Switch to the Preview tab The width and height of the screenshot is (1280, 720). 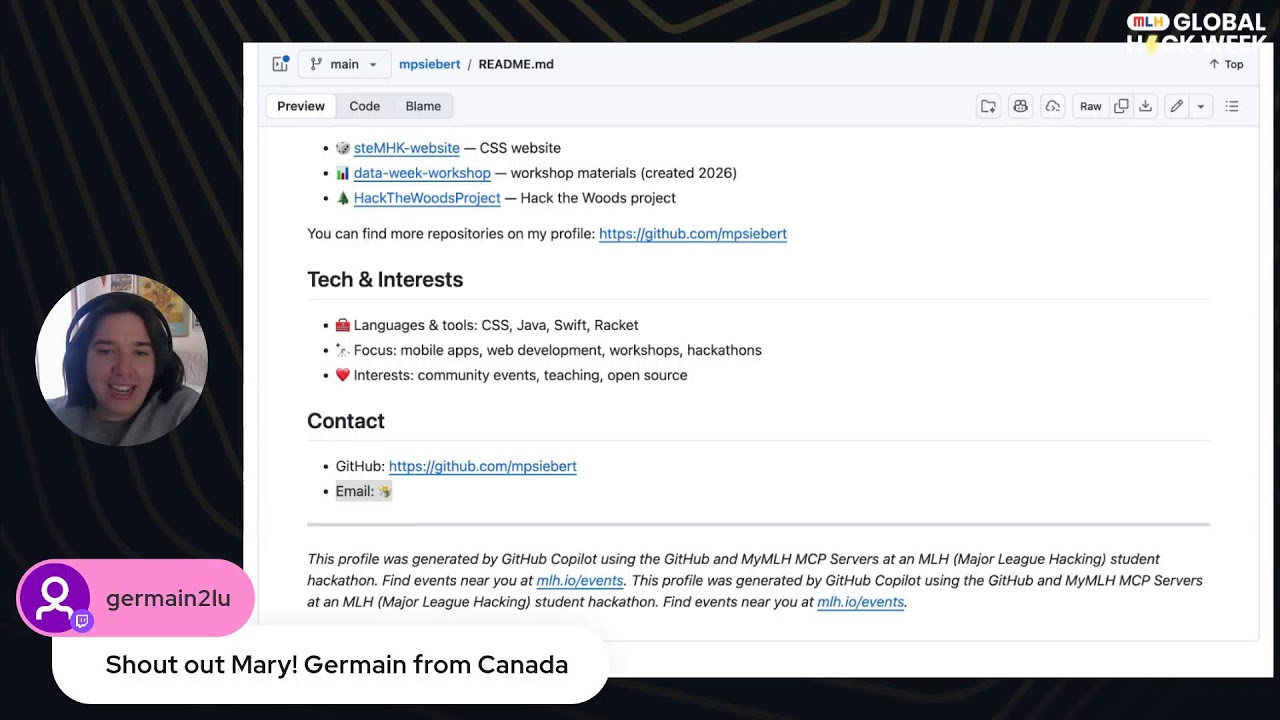301,106
